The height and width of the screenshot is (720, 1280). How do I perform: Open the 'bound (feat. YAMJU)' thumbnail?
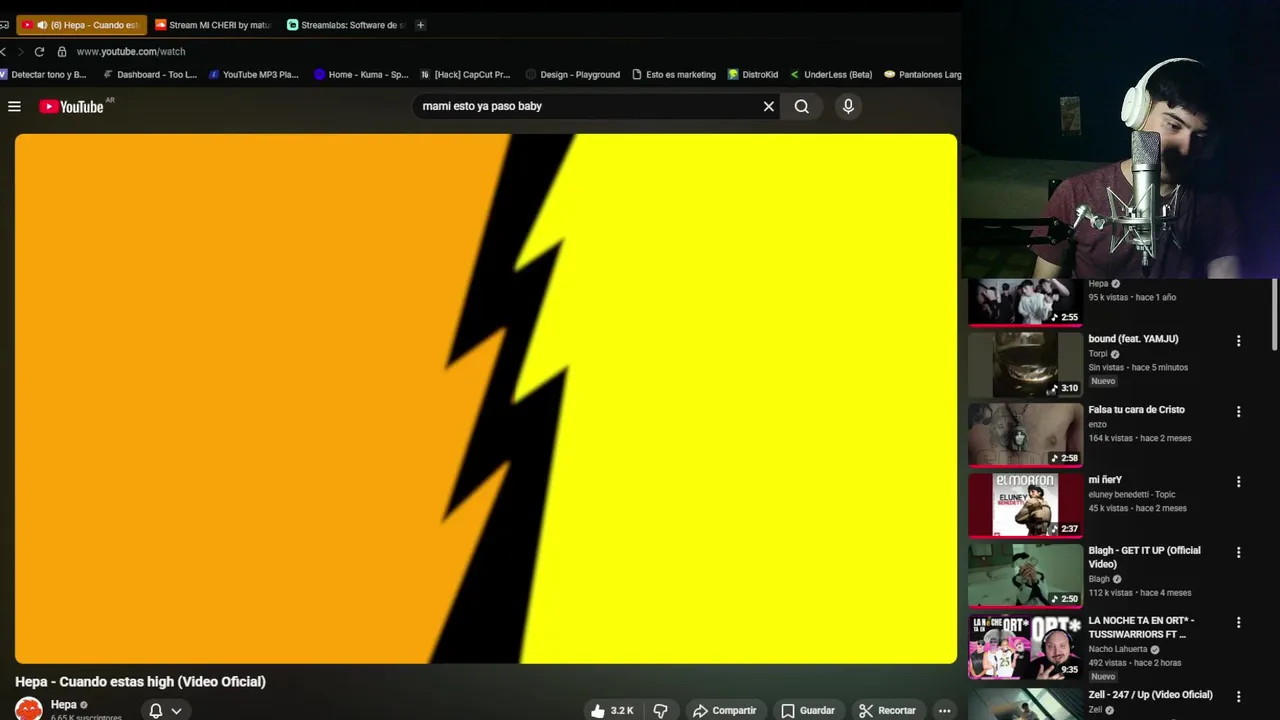[1025, 365]
